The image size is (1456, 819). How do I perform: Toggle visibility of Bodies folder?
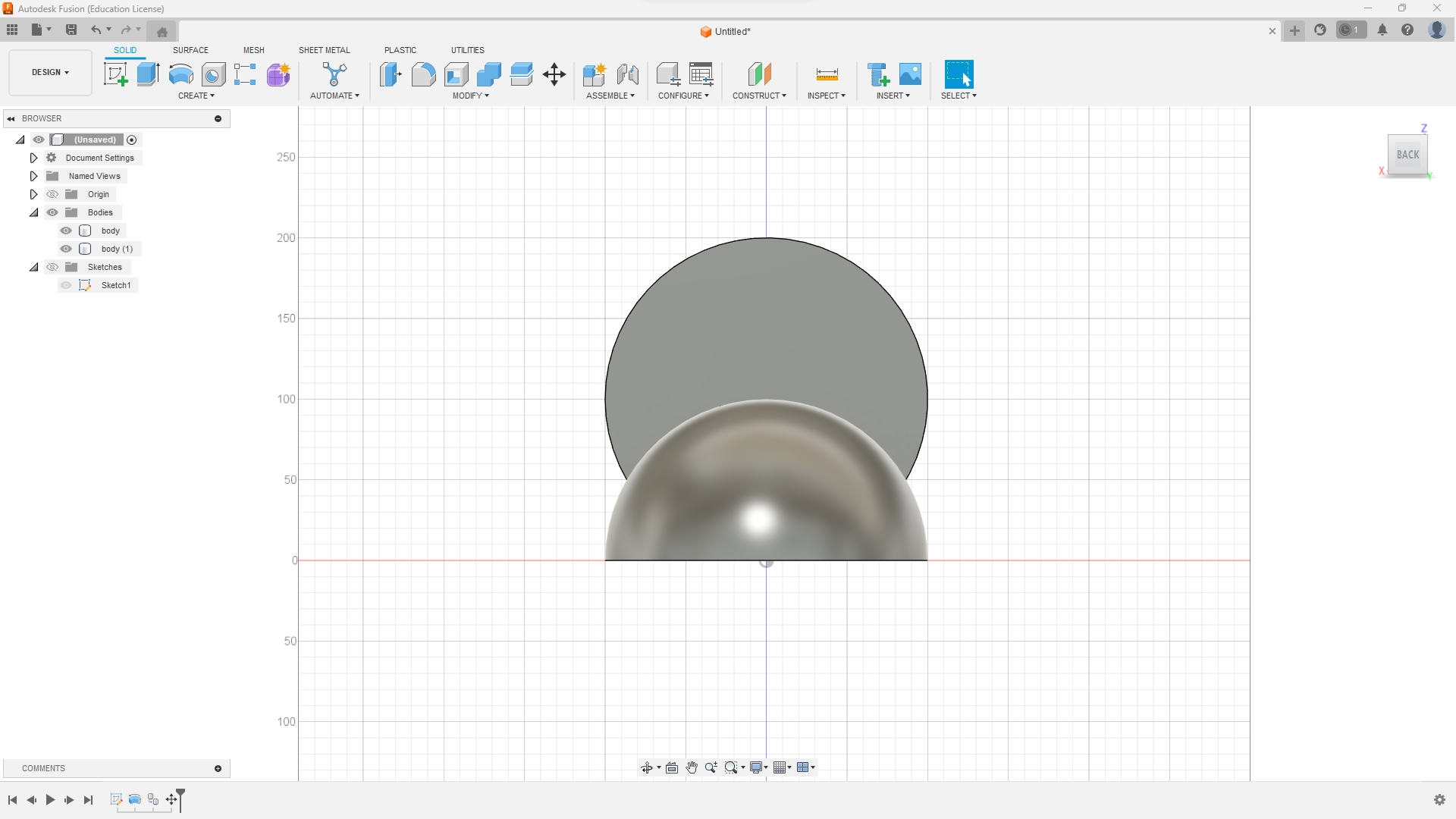click(x=52, y=212)
